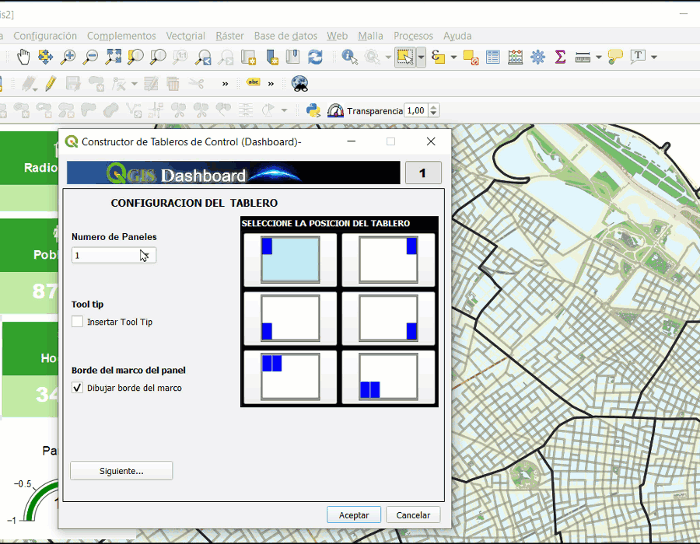
Task: Open the attribute table icon
Action: click(x=493, y=57)
